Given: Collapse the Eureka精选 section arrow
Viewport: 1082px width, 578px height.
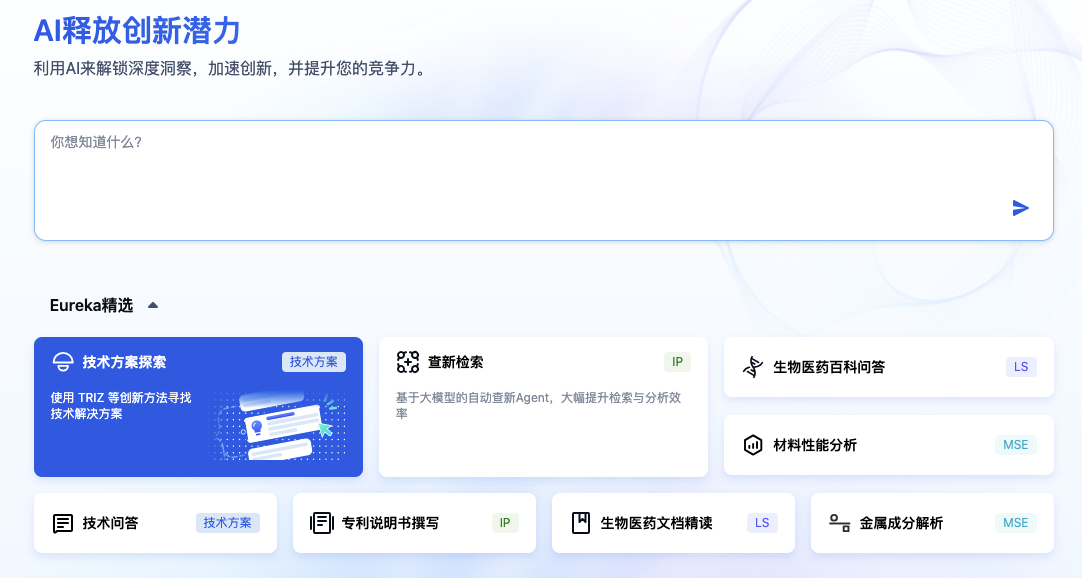Looking at the screenshot, I should pos(153,306).
